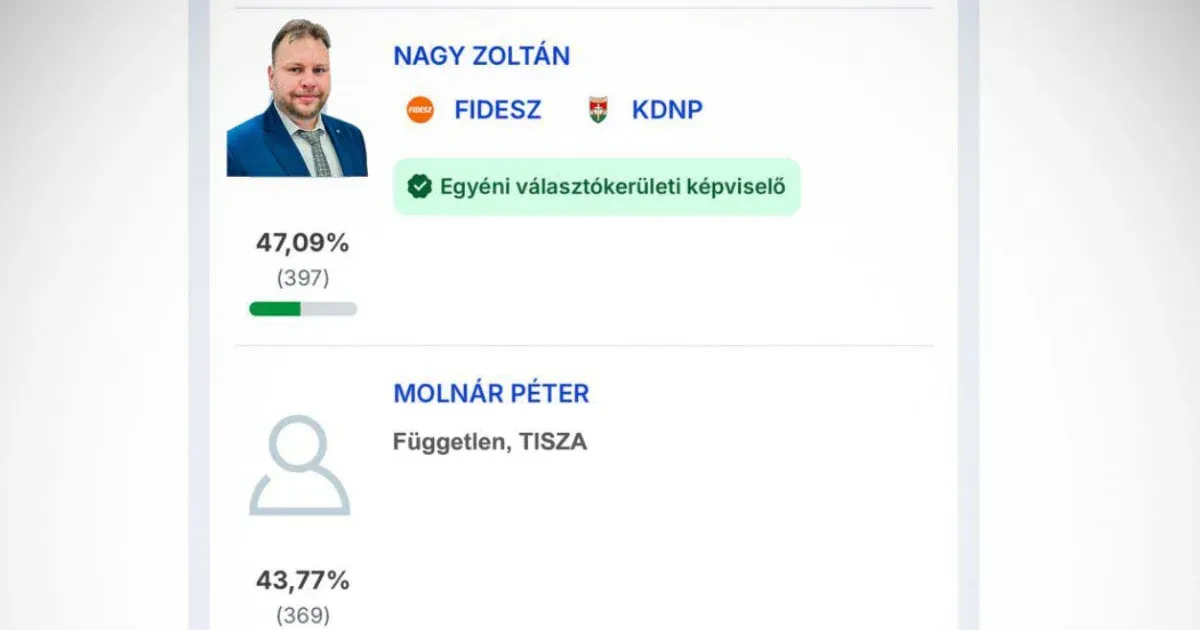Click the green filled part of progress bar
1200x630 pixels.
pos(275,309)
